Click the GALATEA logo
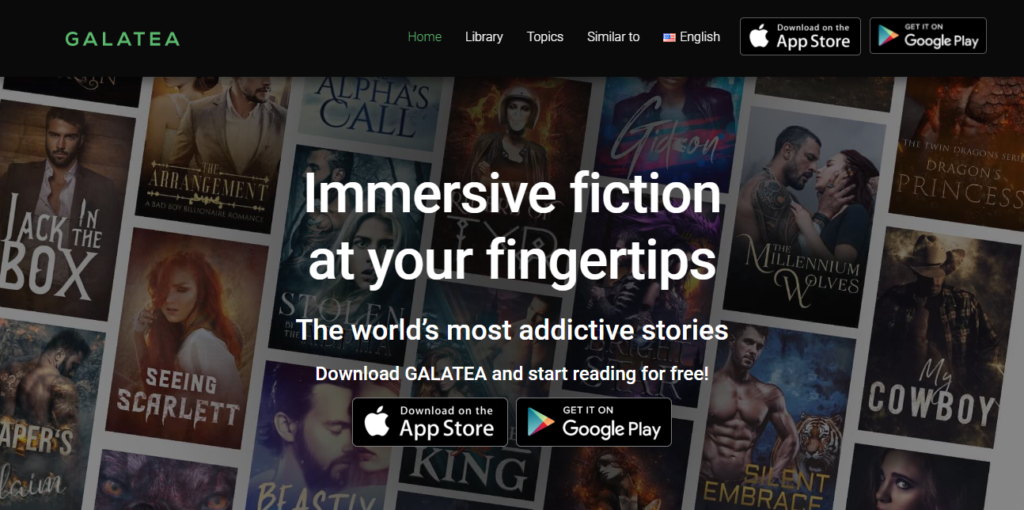Image resolution: width=1024 pixels, height=510 pixels. pyautogui.click(x=122, y=39)
